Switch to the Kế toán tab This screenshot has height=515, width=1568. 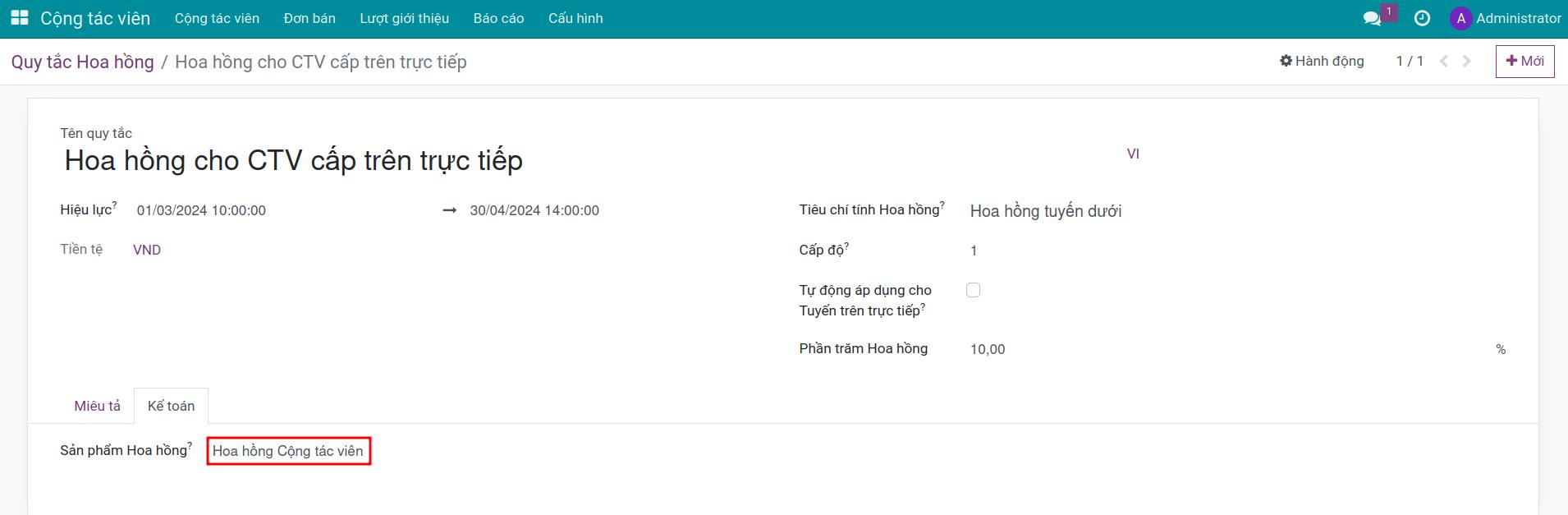click(x=171, y=406)
